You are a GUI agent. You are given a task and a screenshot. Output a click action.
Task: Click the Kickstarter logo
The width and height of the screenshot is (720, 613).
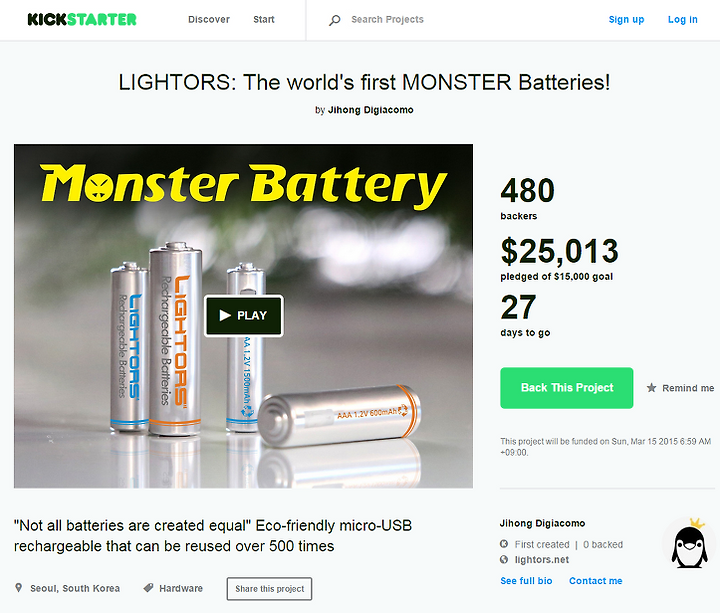point(82,19)
